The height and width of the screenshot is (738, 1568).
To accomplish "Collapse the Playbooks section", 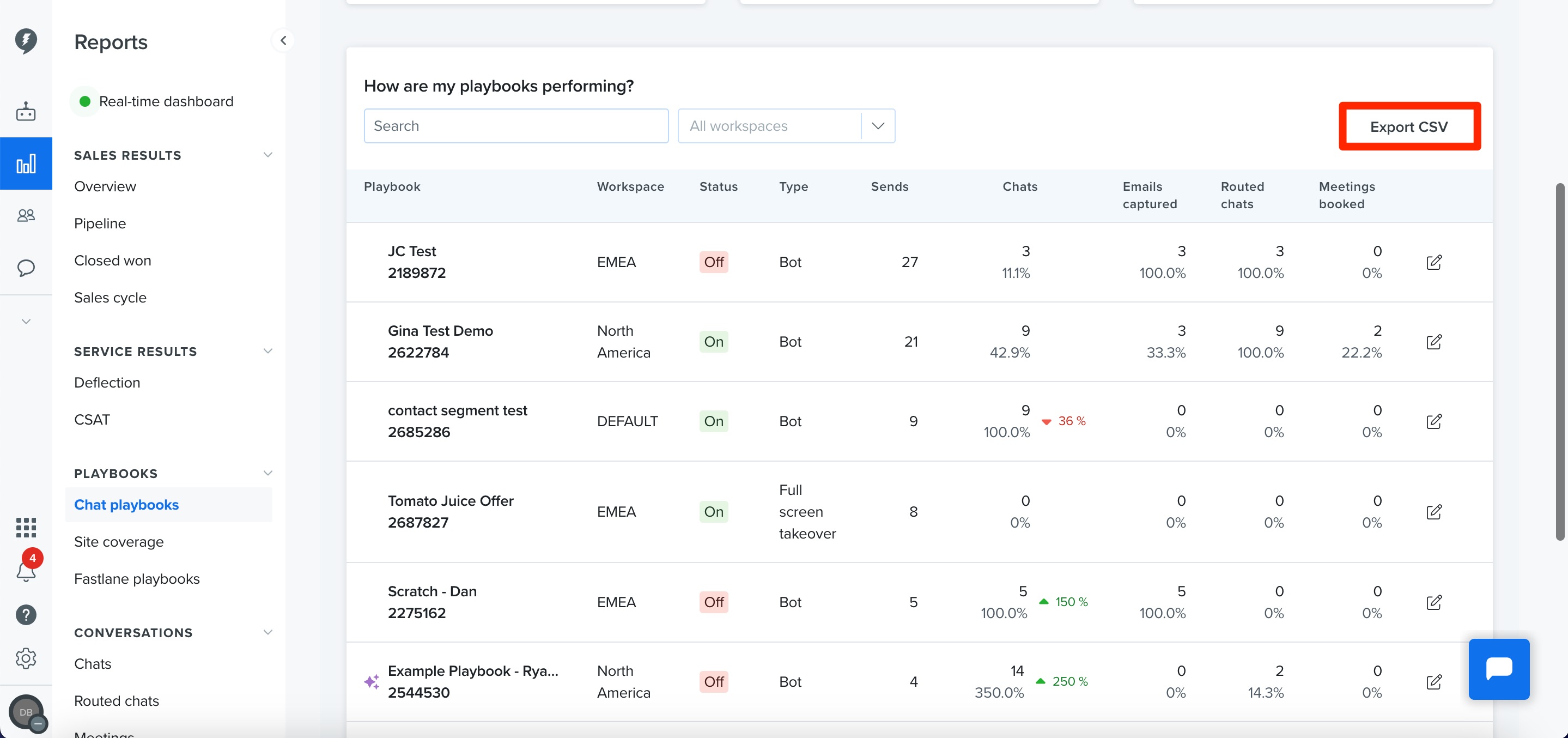I will [x=267, y=473].
